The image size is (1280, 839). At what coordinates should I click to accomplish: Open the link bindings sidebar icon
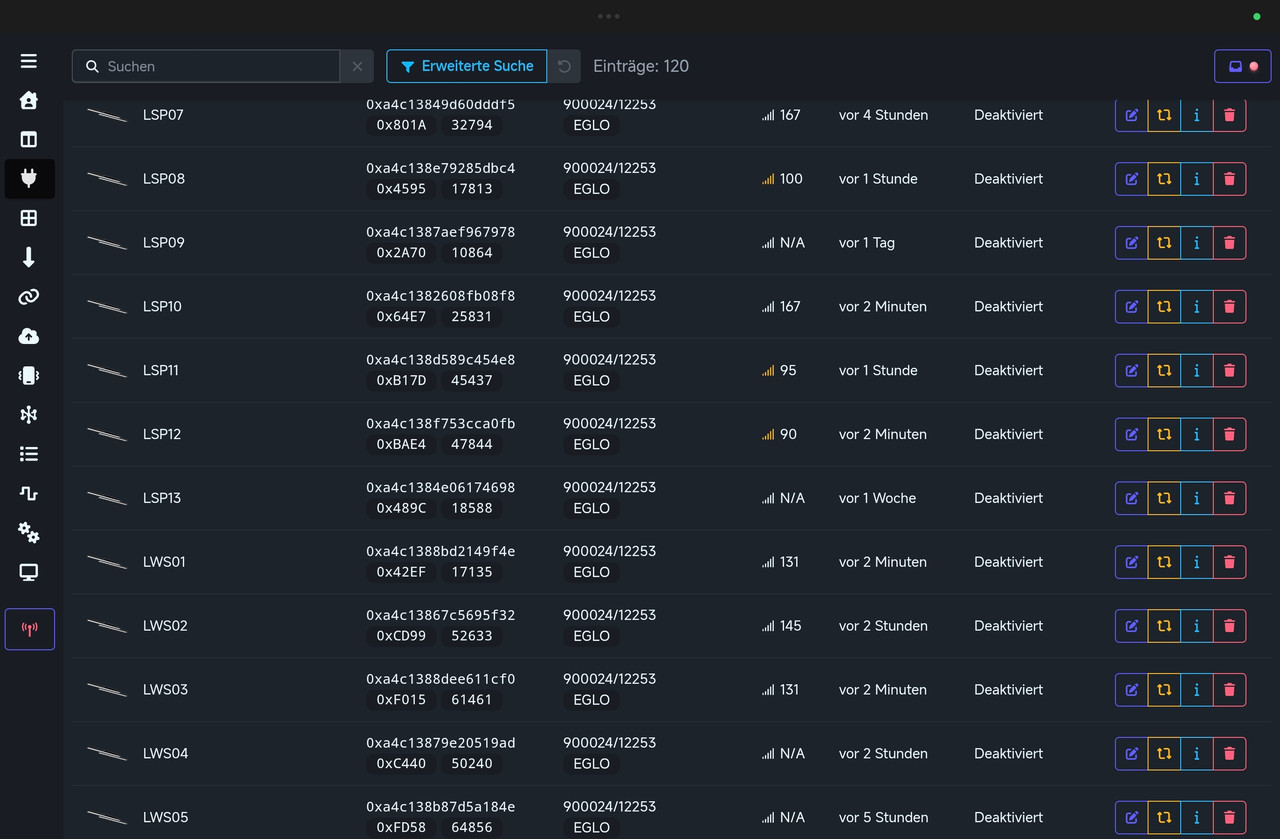[29, 297]
